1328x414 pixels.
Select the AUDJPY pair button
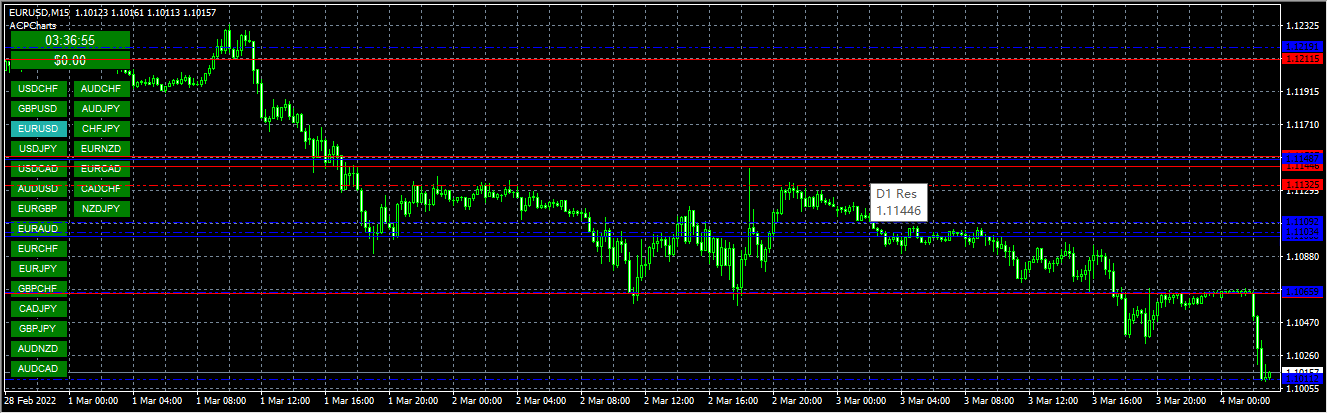(101, 108)
